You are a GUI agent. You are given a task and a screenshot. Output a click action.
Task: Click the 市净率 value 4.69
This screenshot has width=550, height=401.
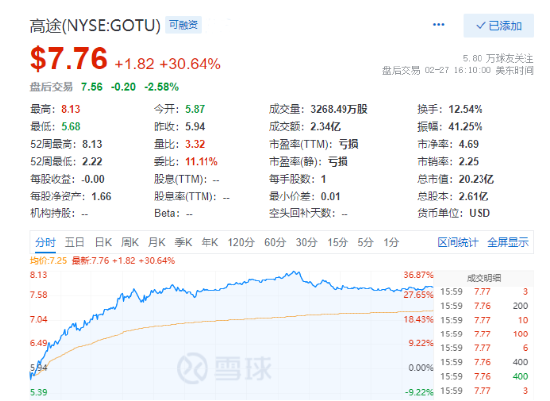(x=469, y=144)
